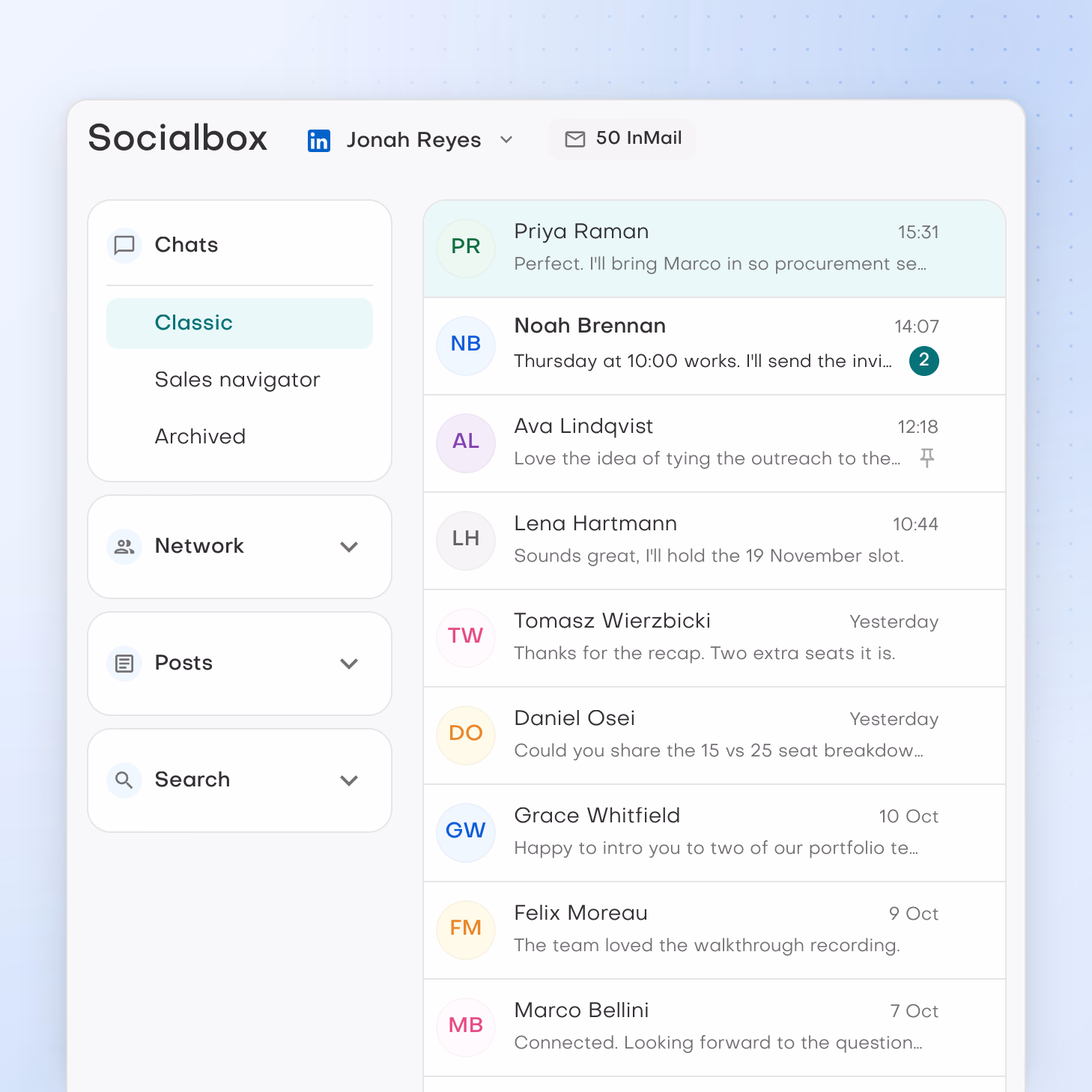The height and width of the screenshot is (1092, 1092).
Task: Click the 50 InMail button
Action: pyautogui.click(x=622, y=139)
